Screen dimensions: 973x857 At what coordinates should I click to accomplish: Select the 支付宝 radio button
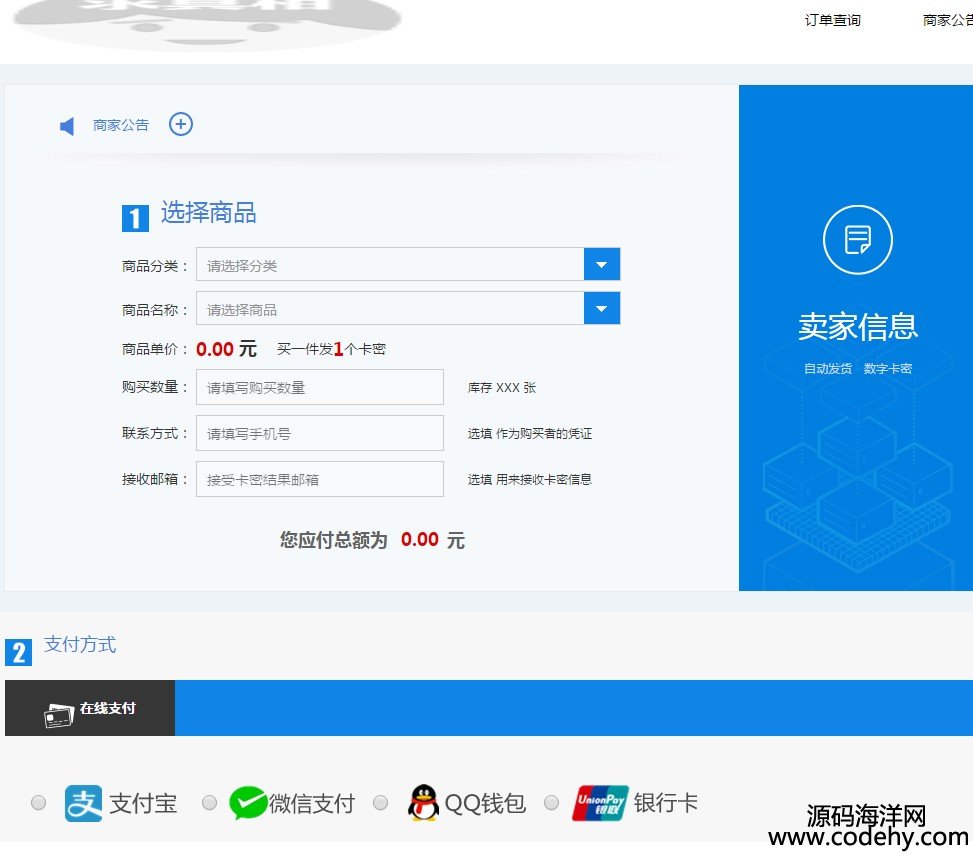coord(38,802)
